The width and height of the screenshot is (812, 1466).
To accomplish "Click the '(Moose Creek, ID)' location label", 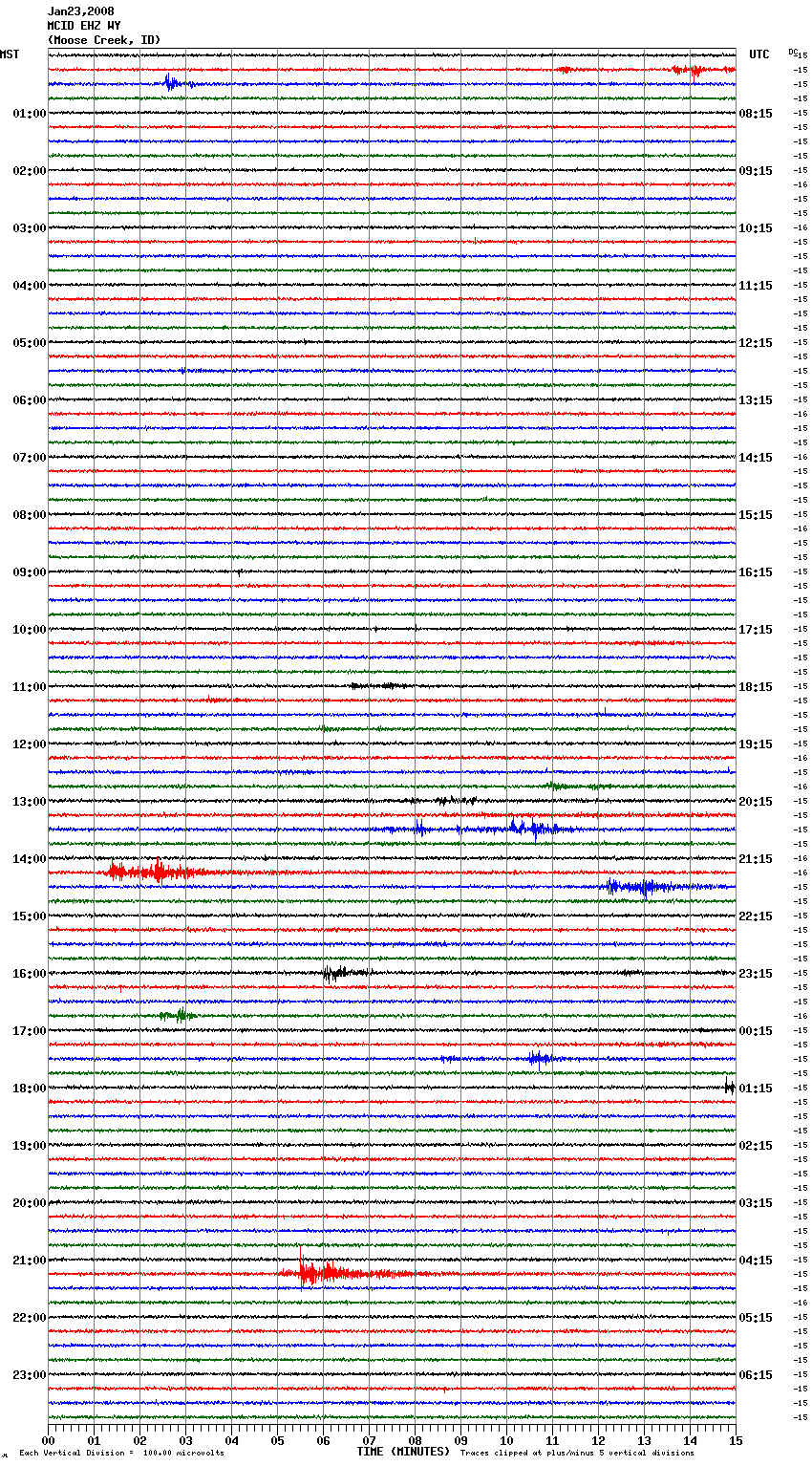I will [104, 40].
